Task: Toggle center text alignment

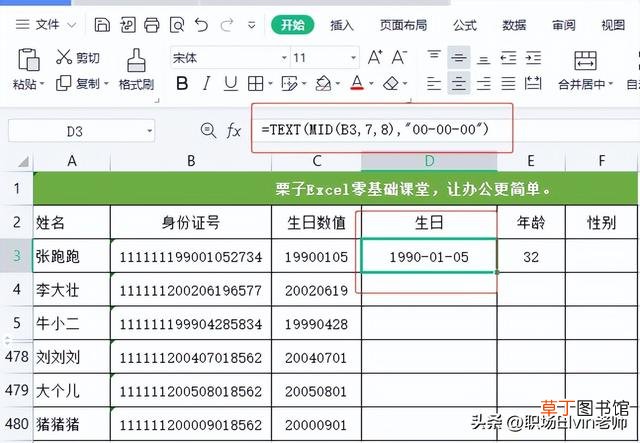Action: click(x=459, y=83)
